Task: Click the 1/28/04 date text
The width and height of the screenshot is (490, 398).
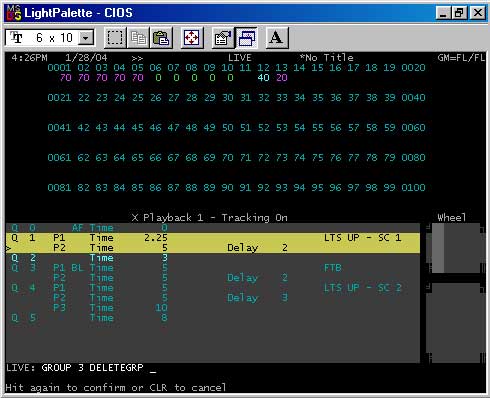Action: 86,58
